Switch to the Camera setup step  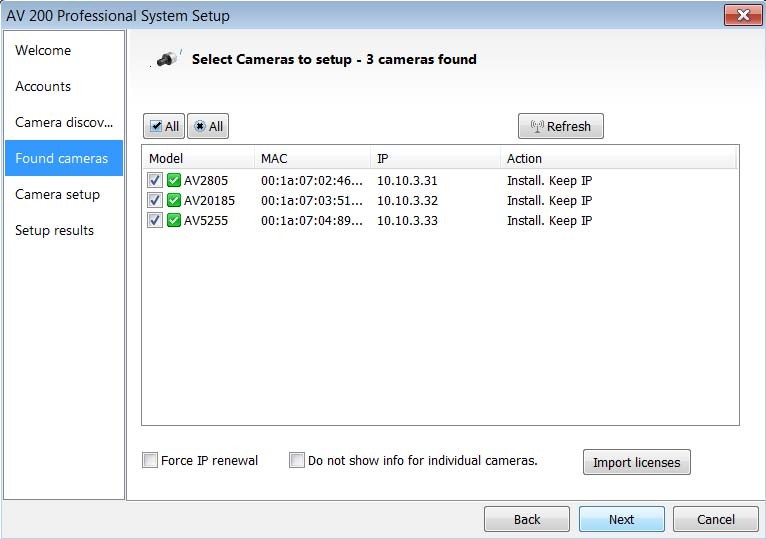pos(57,195)
